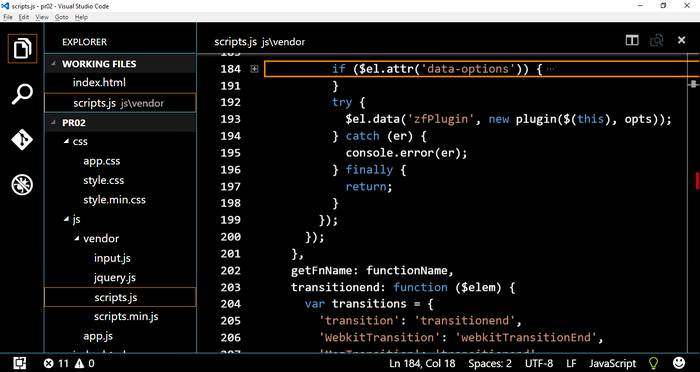The image size is (700, 372).
Task: Collapse the css folder
Action: (67, 142)
